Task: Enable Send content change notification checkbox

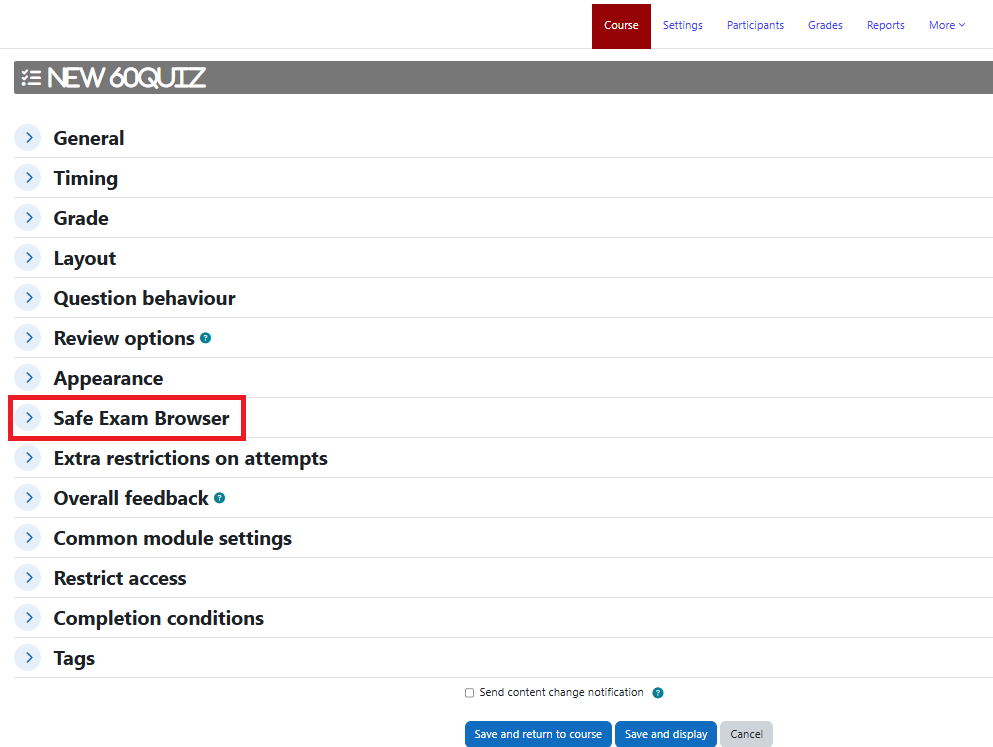Action: click(469, 693)
